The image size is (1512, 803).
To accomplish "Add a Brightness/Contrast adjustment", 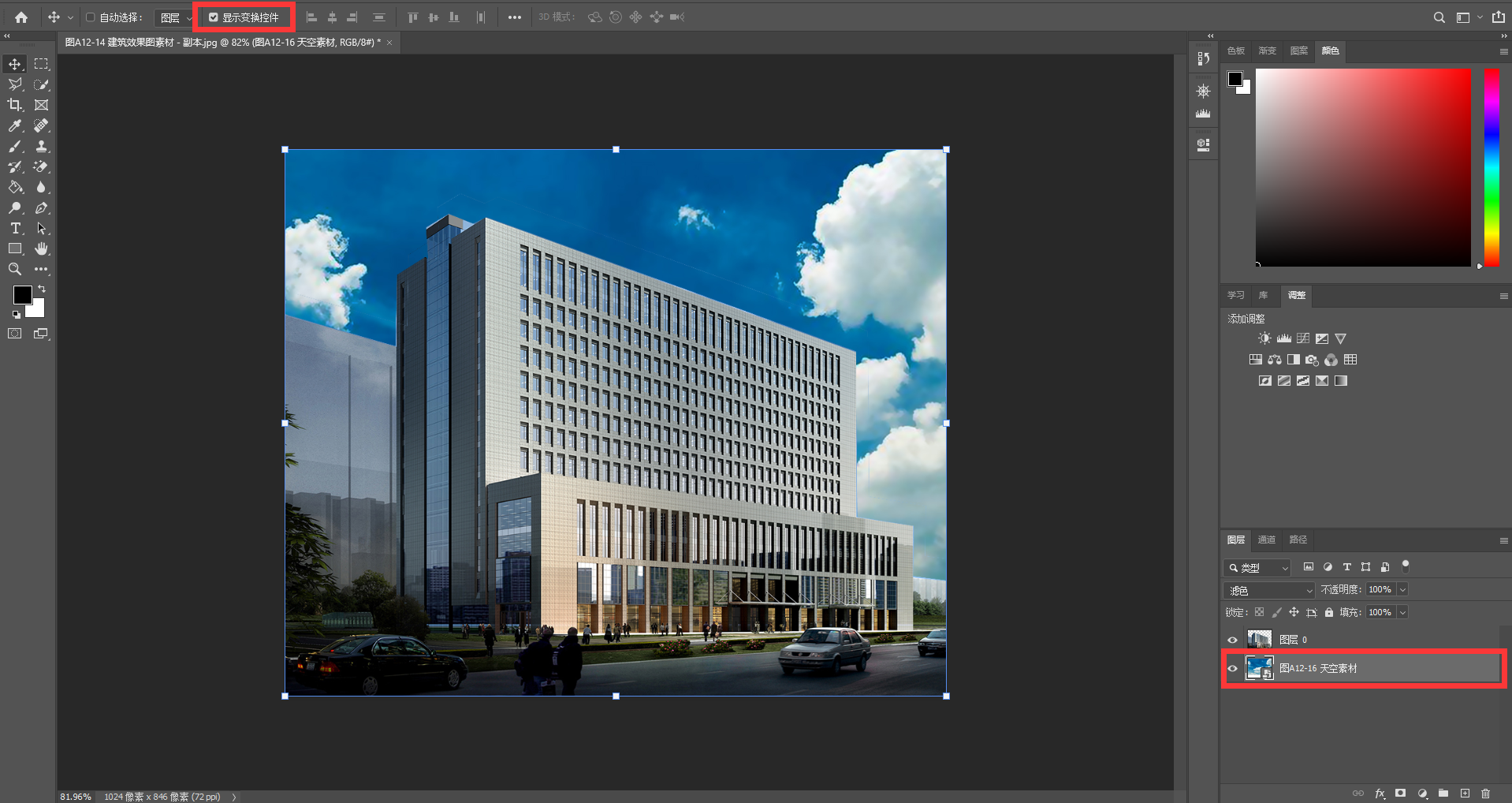I will 1264,338.
